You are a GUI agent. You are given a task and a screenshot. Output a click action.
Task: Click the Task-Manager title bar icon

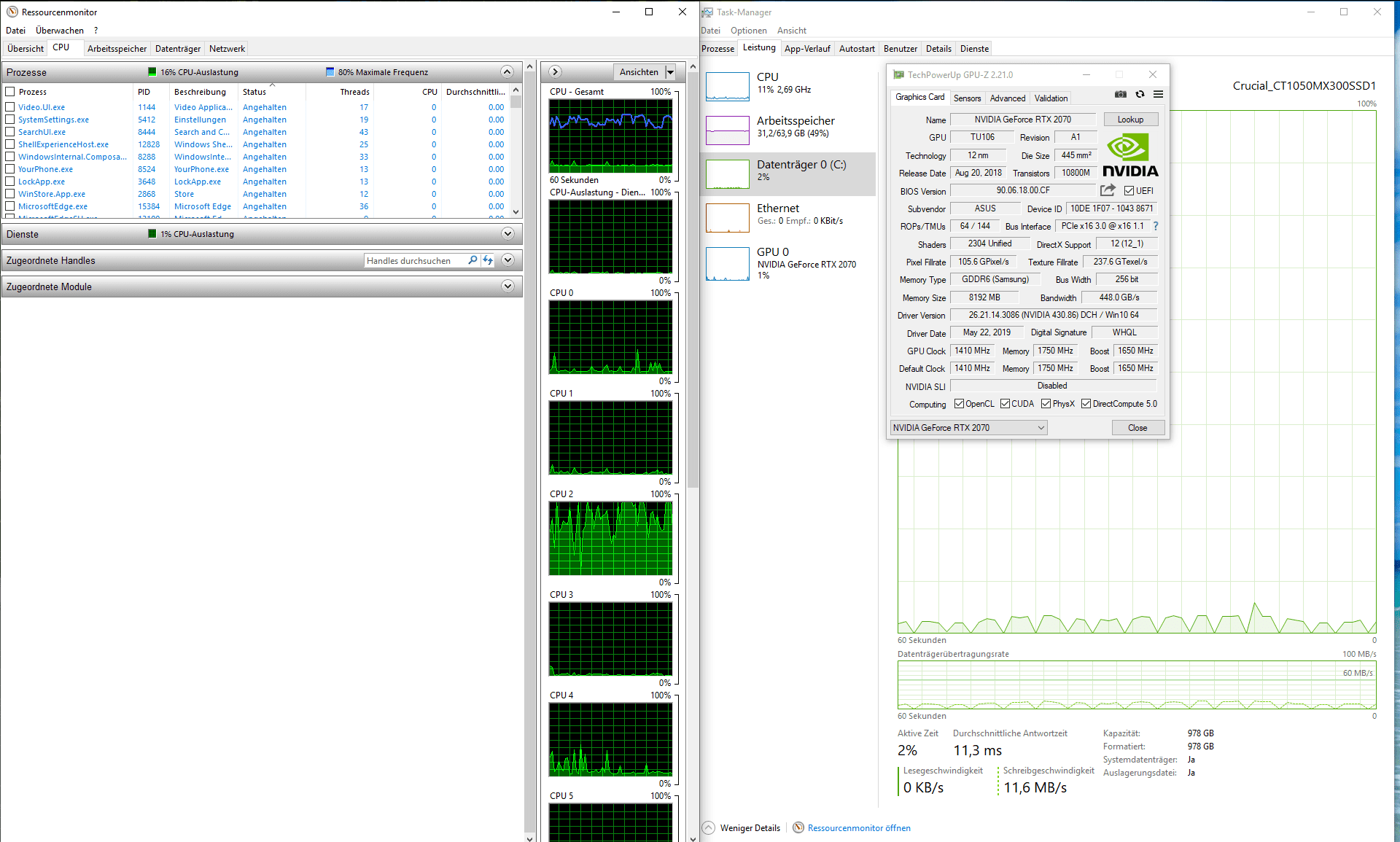click(x=707, y=12)
